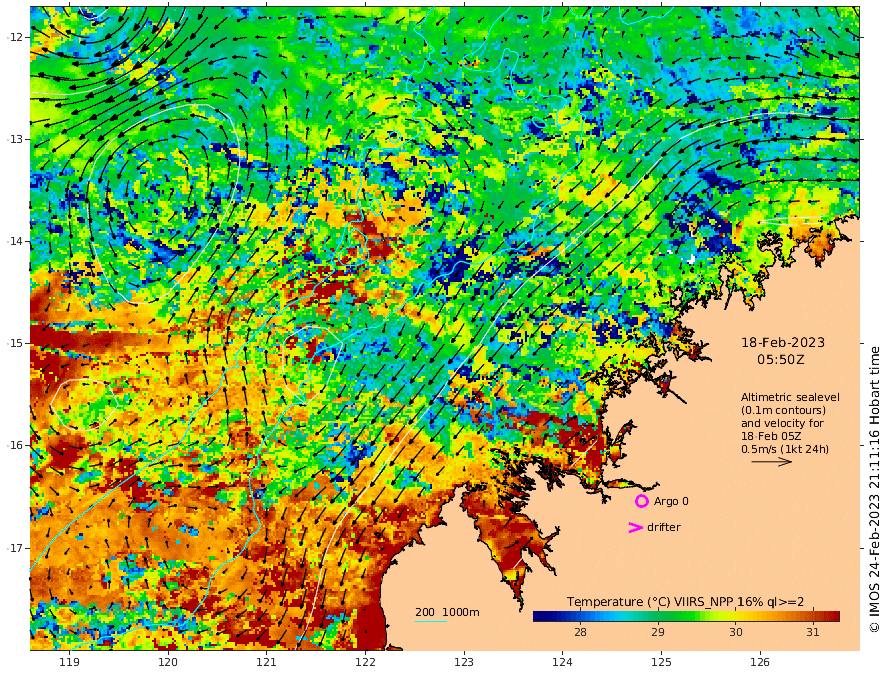Click the '18-Feb 05Z' legend line
This screenshot has height=680, width=880.
coord(771,436)
